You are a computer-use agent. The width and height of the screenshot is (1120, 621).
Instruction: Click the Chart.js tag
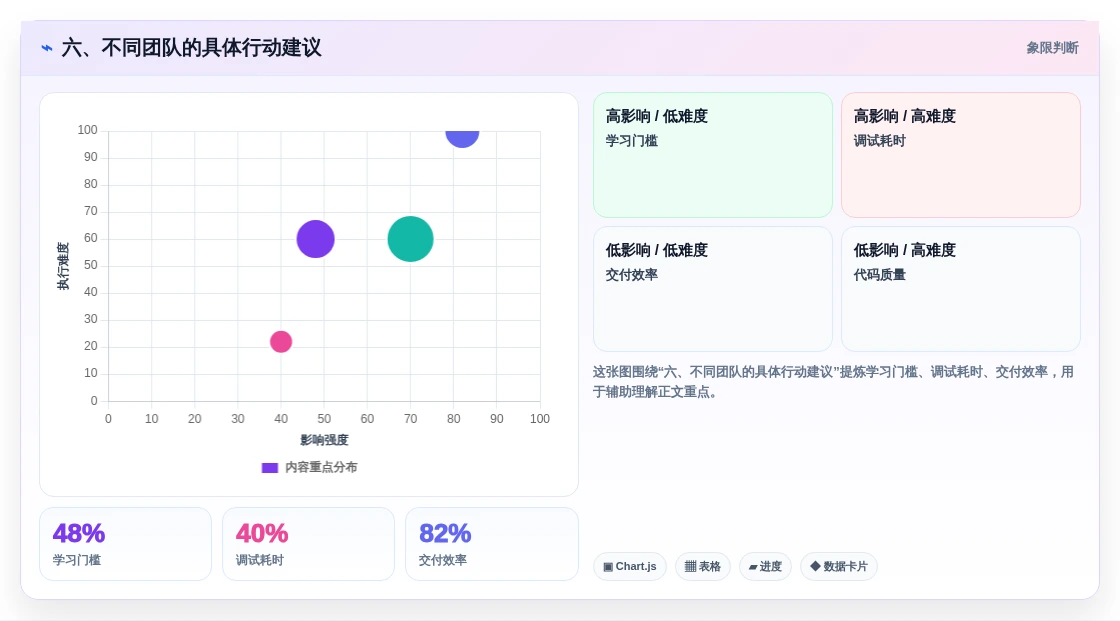click(630, 567)
